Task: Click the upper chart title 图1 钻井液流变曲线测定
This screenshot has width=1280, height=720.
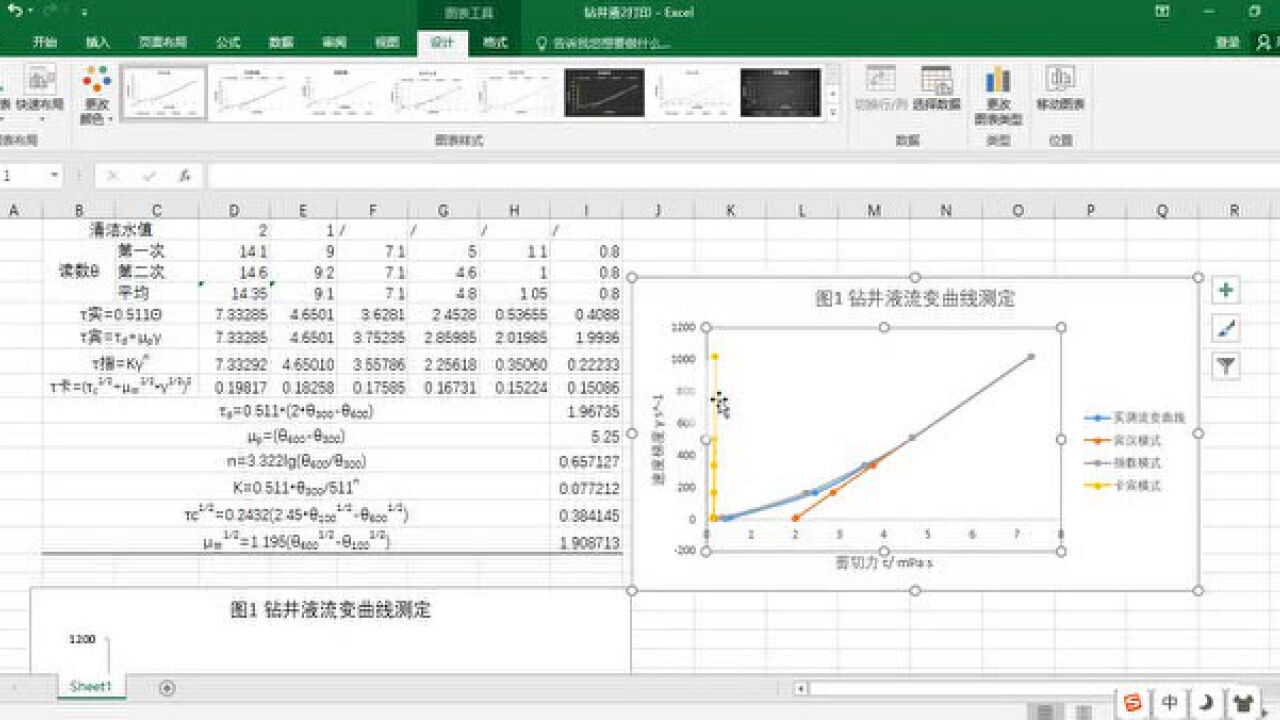Action: (x=915, y=298)
